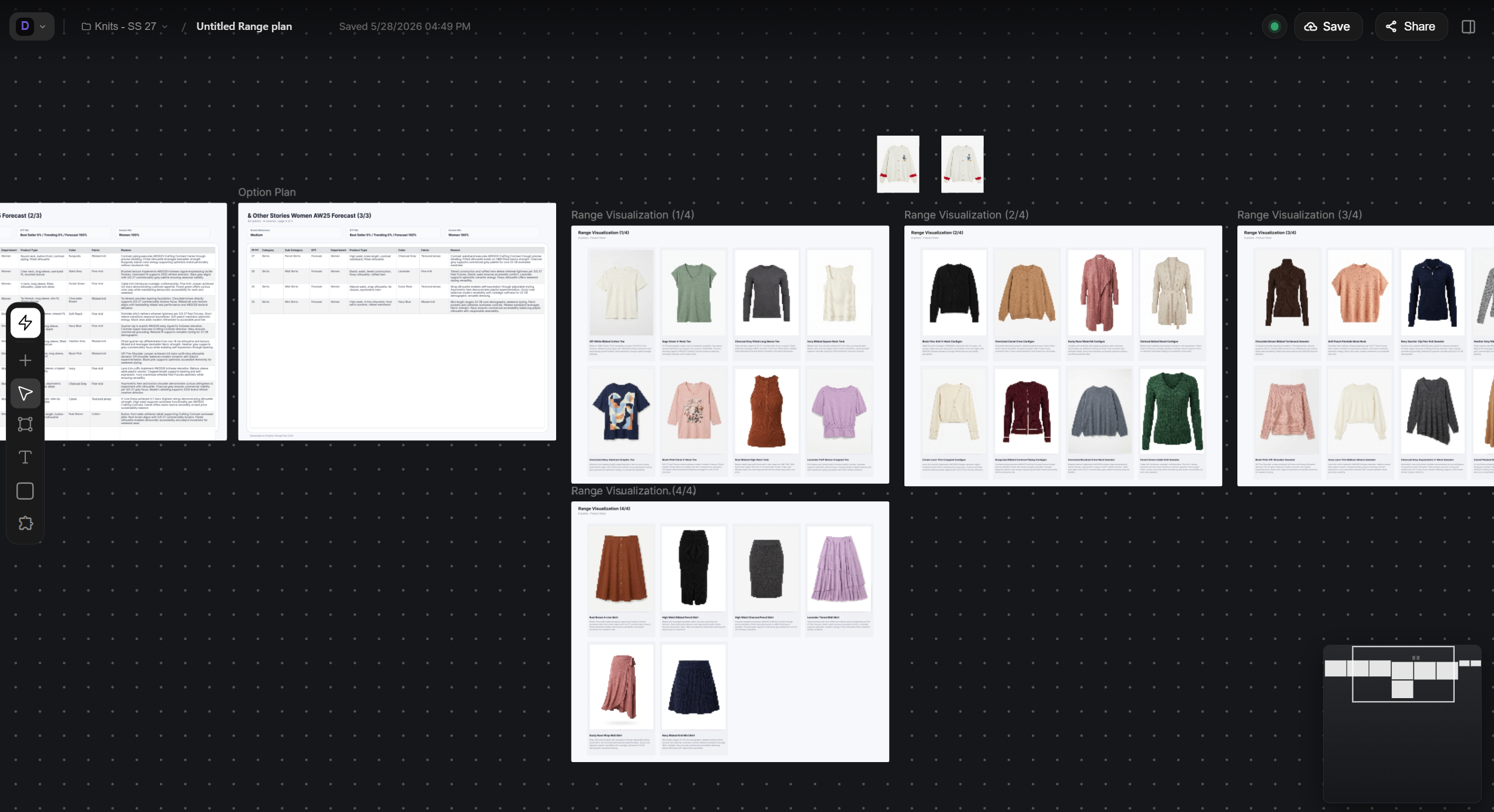1494x812 pixels.
Task: Select the Dusty Rose Wrap Midi Skirt image
Action: pos(621,686)
